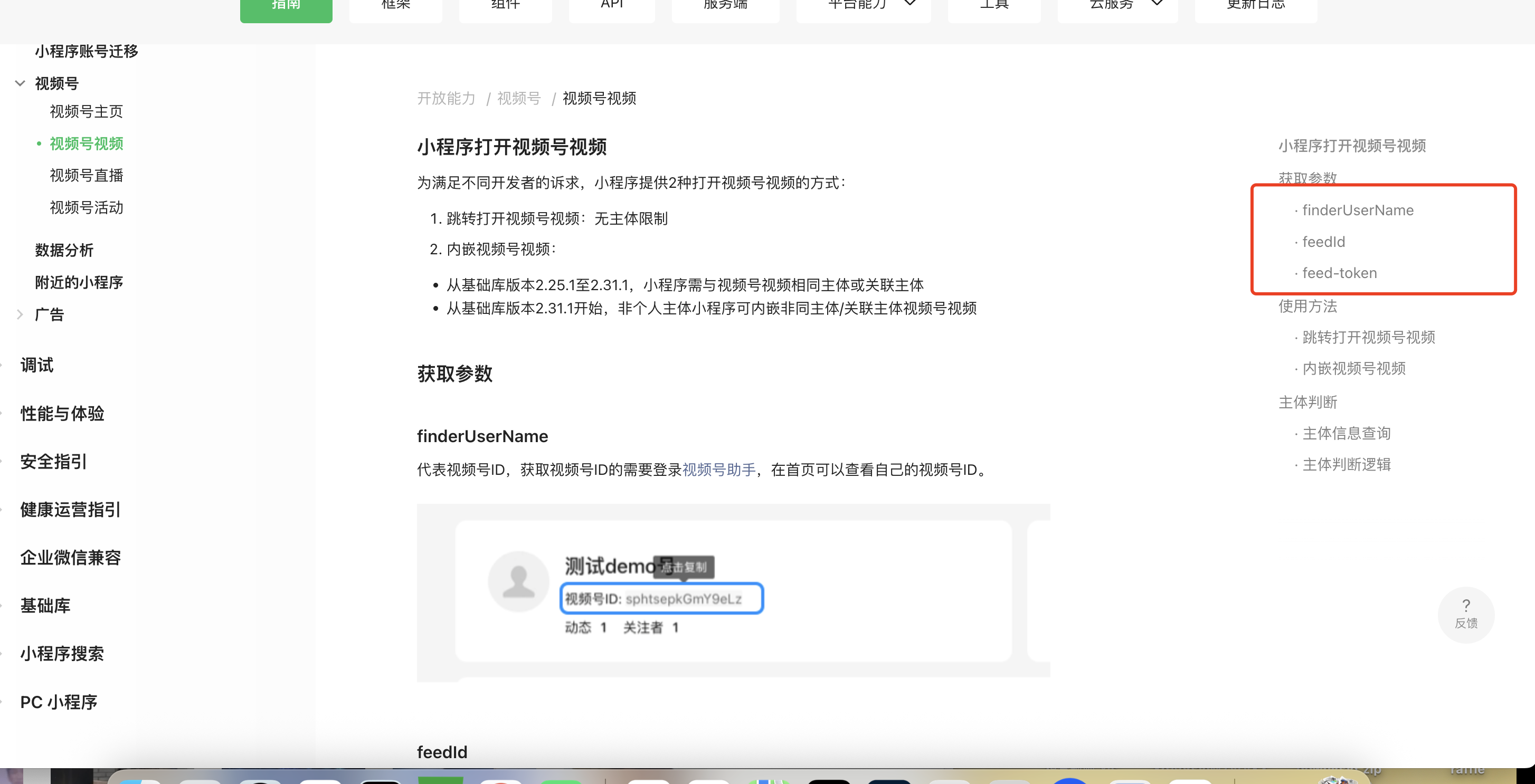Open 小程序搜索 sidebar section

62,654
